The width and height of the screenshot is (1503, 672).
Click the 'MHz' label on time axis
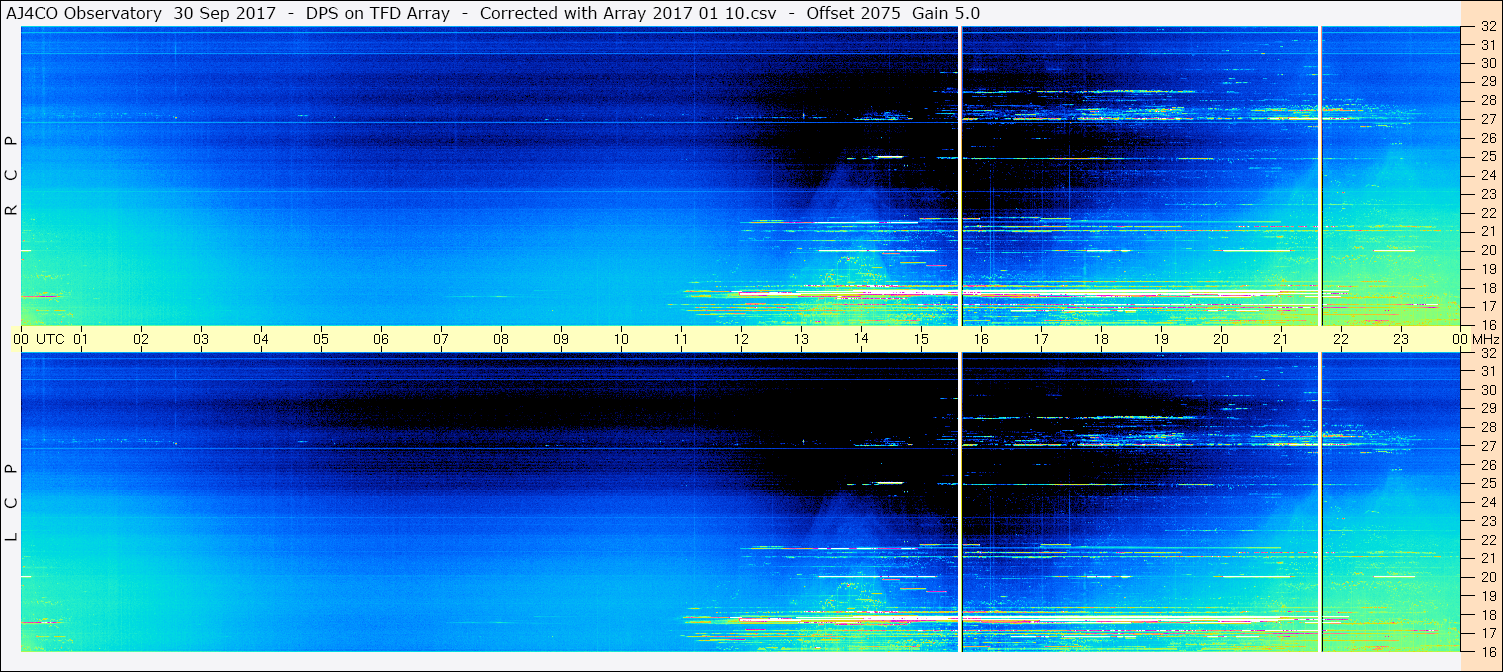click(1487, 339)
